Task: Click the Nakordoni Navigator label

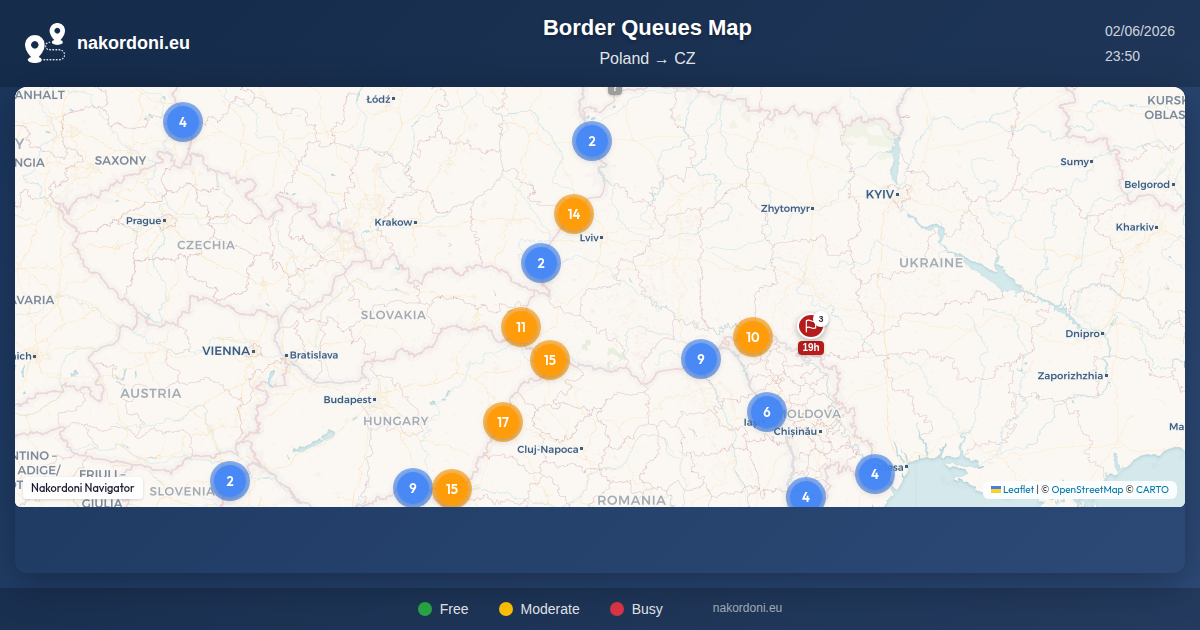Action: pyautogui.click(x=83, y=488)
